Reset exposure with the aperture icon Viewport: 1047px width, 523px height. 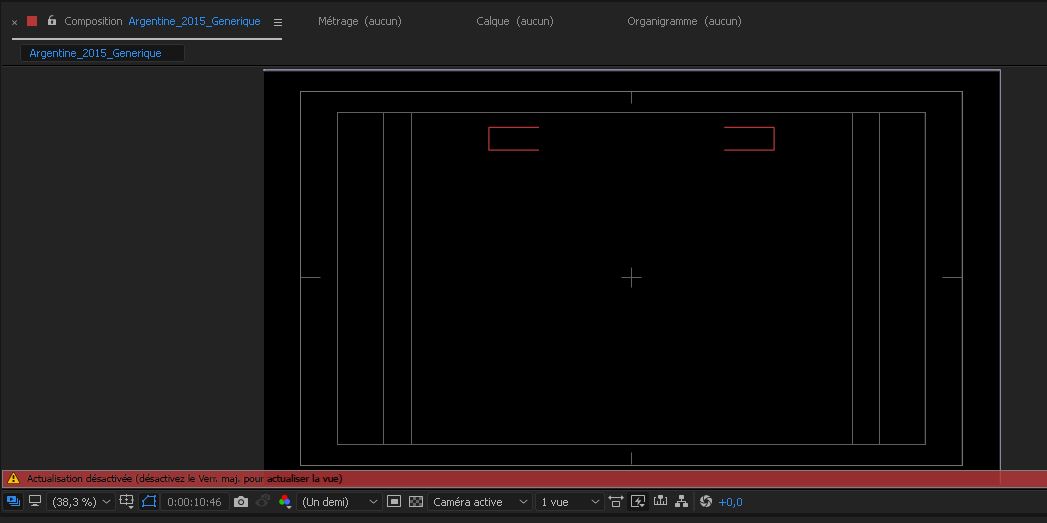point(705,501)
